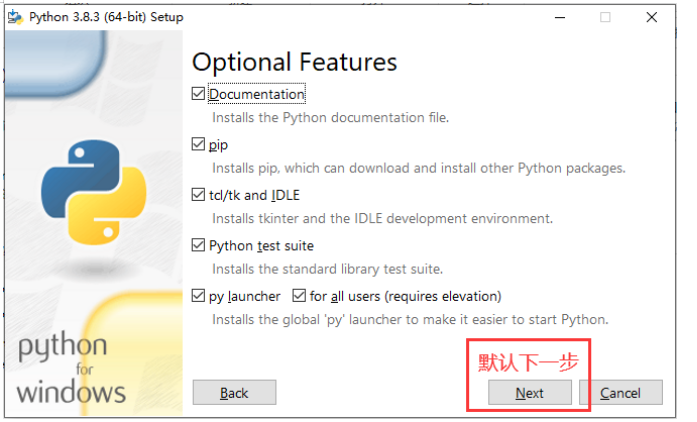This screenshot has width=697, height=422.
Task: Uncheck the Python test suite option
Action: [198, 245]
